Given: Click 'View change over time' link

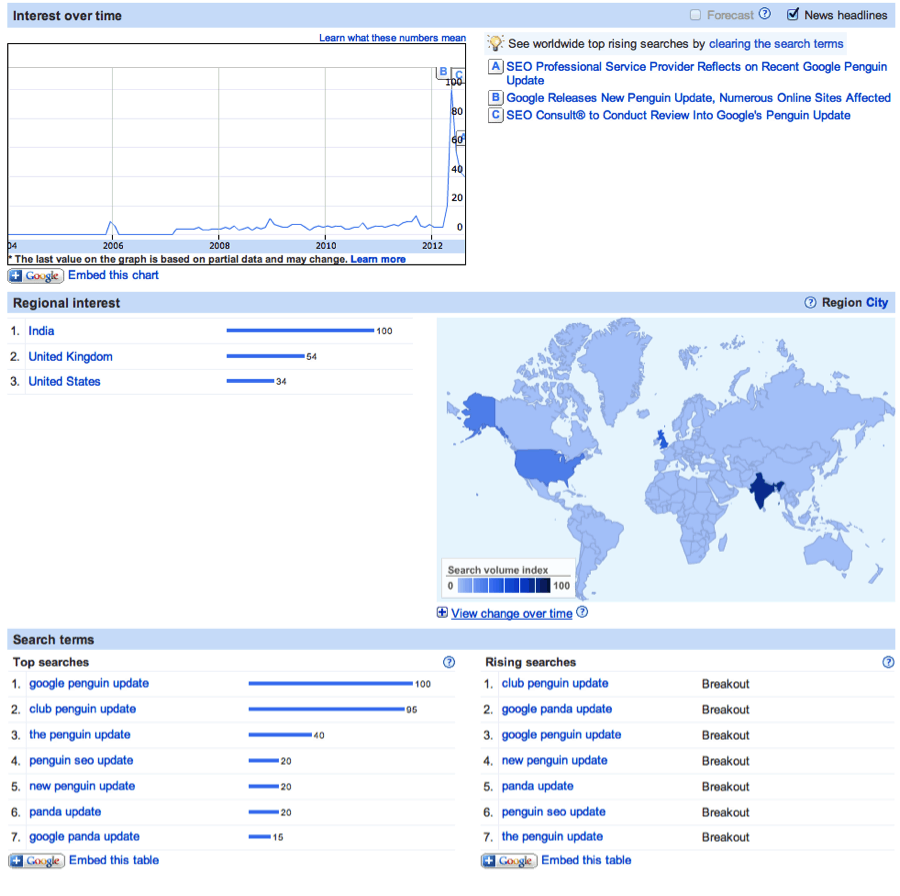Looking at the screenshot, I should point(511,614).
